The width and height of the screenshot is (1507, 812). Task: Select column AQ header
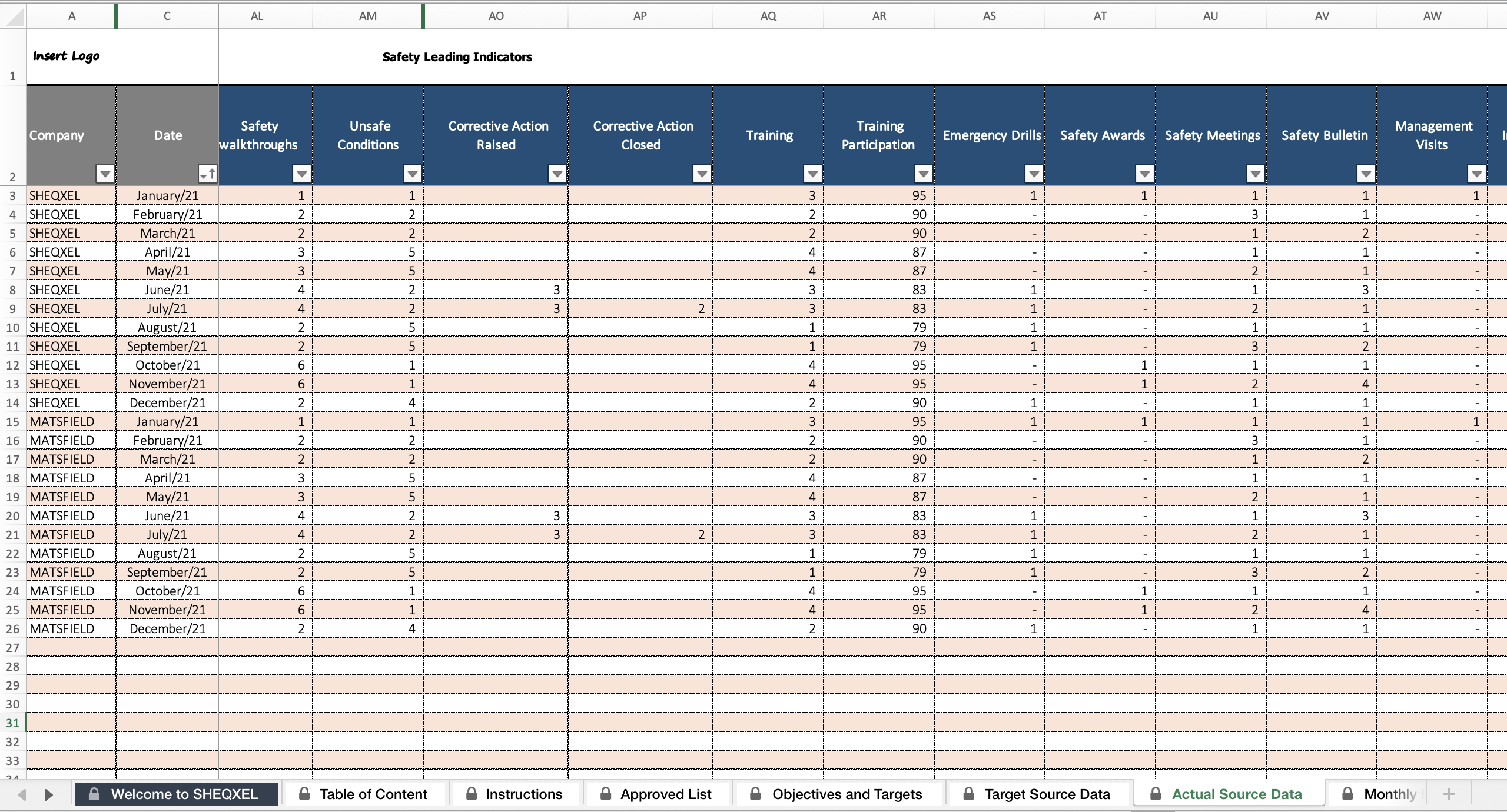768,16
